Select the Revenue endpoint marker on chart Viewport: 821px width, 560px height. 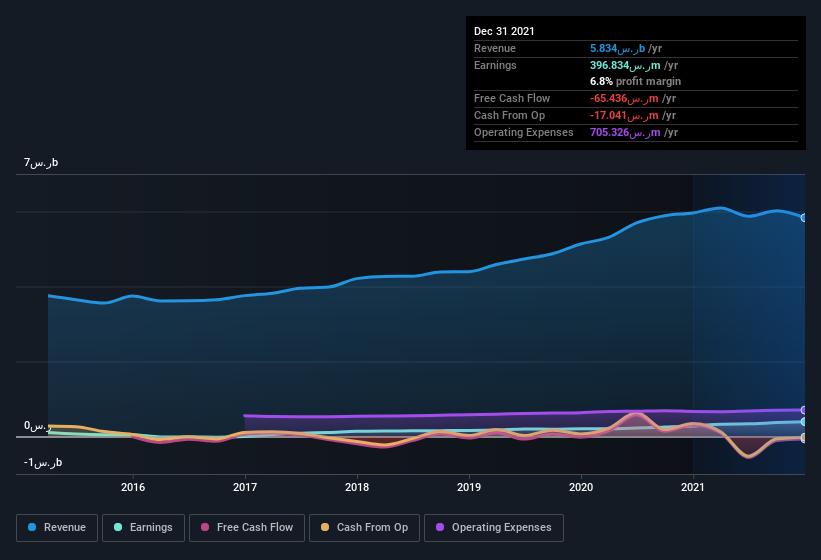(804, 218)
